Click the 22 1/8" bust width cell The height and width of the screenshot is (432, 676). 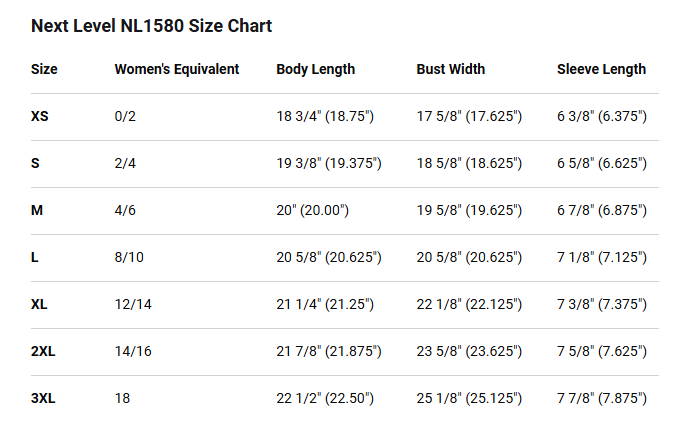[469, 304]
